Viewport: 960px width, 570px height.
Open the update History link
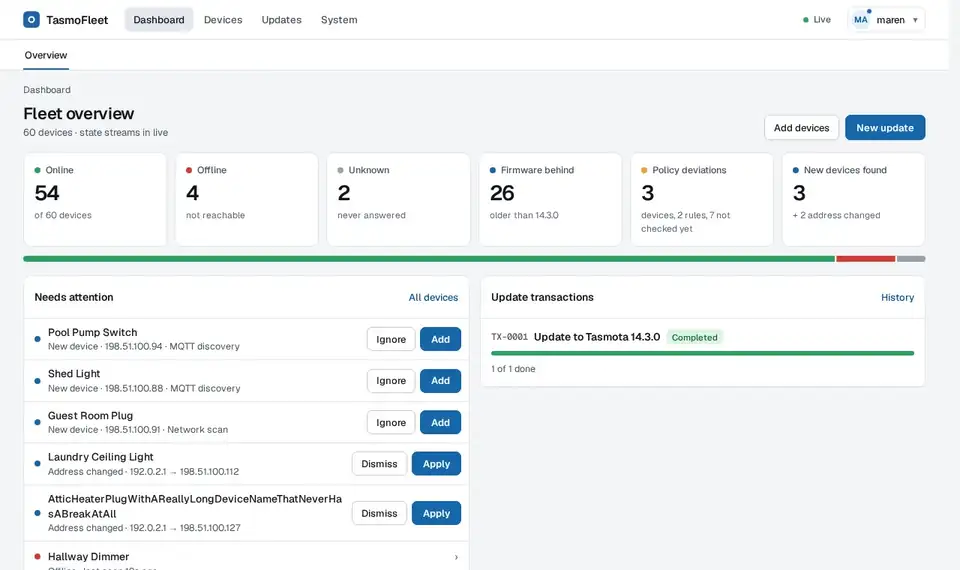(x=897, y=297)
